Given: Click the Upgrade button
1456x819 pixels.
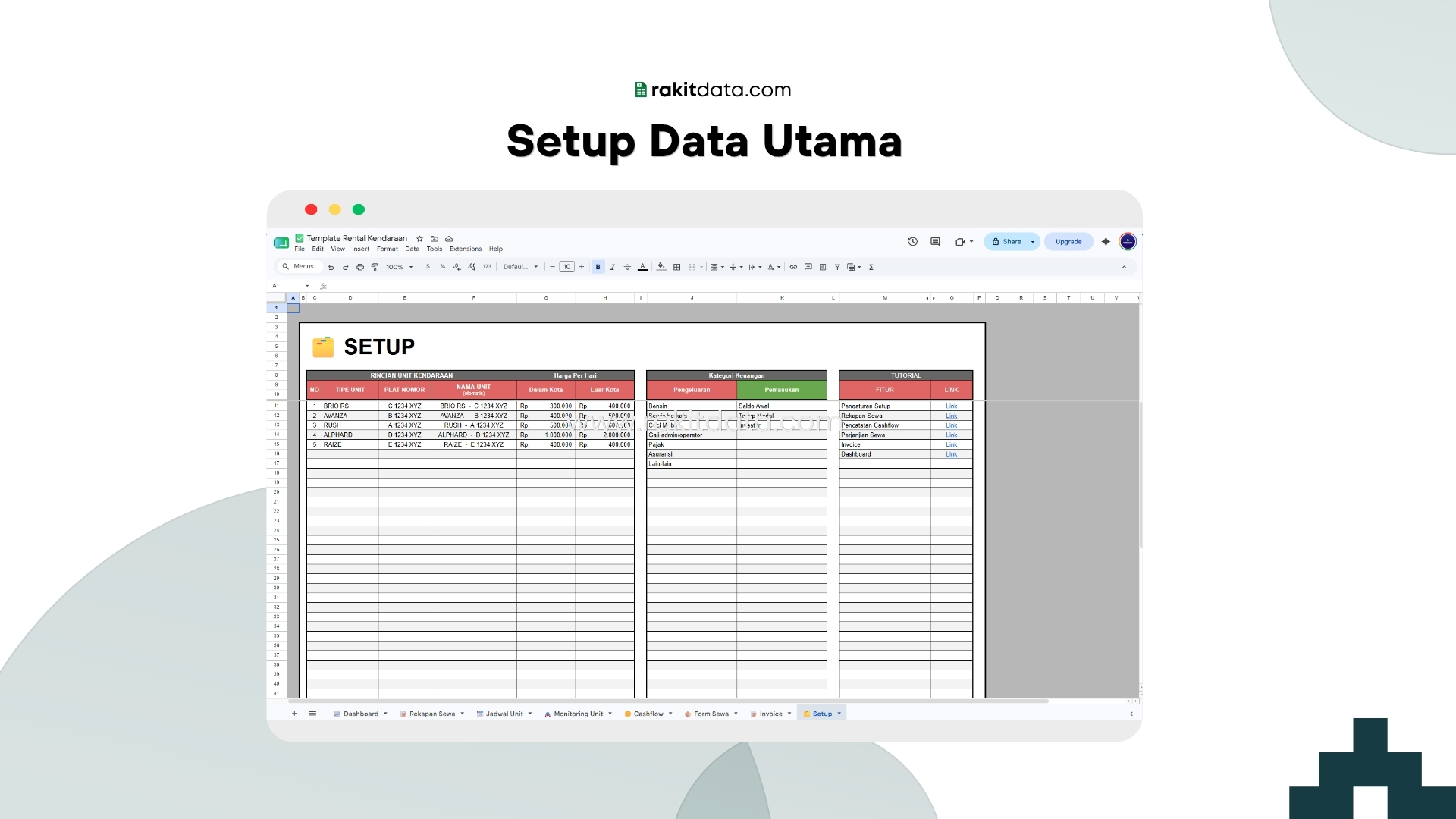Looking at the screenshot, I should click(1068, 242).
